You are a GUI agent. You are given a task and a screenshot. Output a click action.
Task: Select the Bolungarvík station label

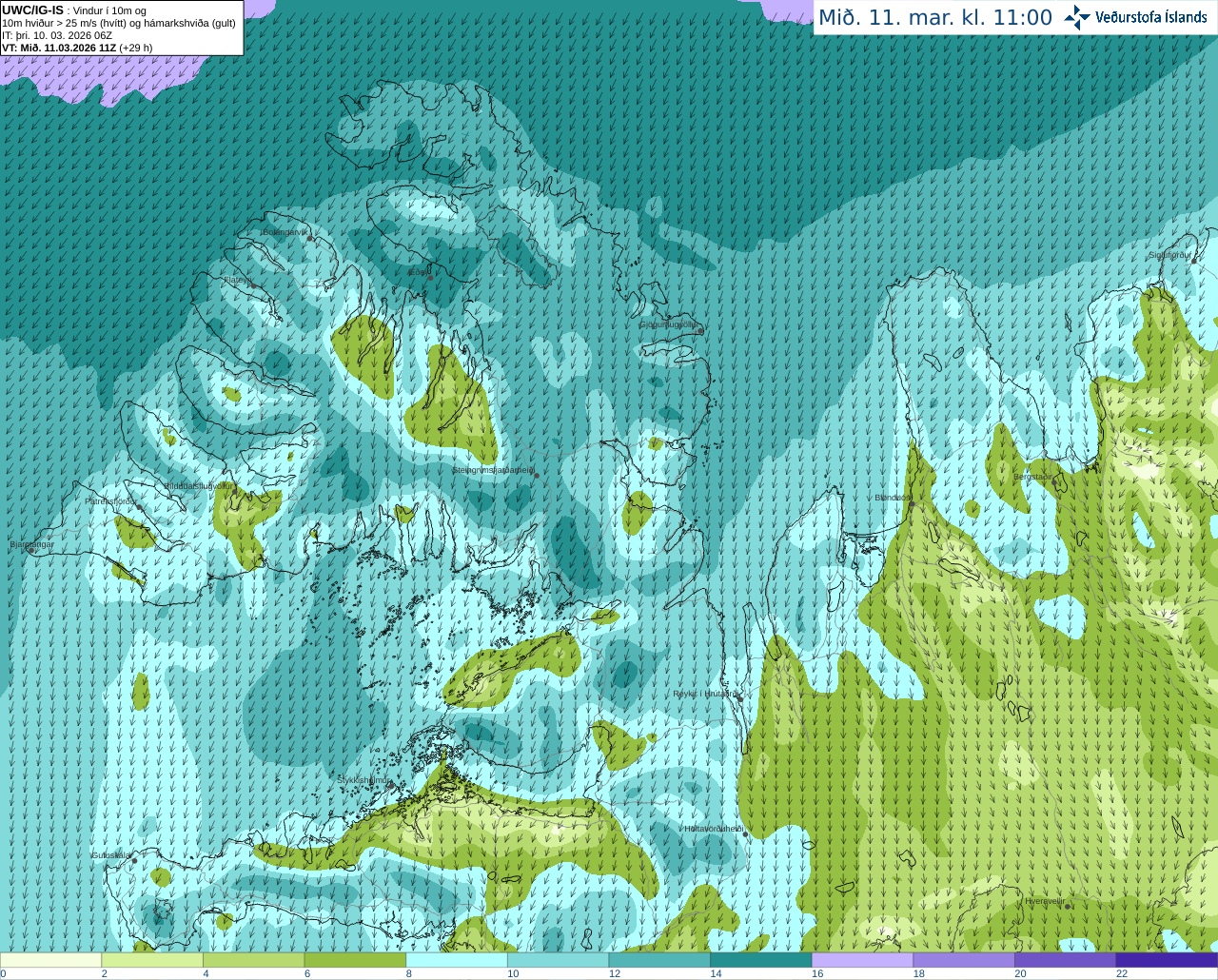pos(286,232)
